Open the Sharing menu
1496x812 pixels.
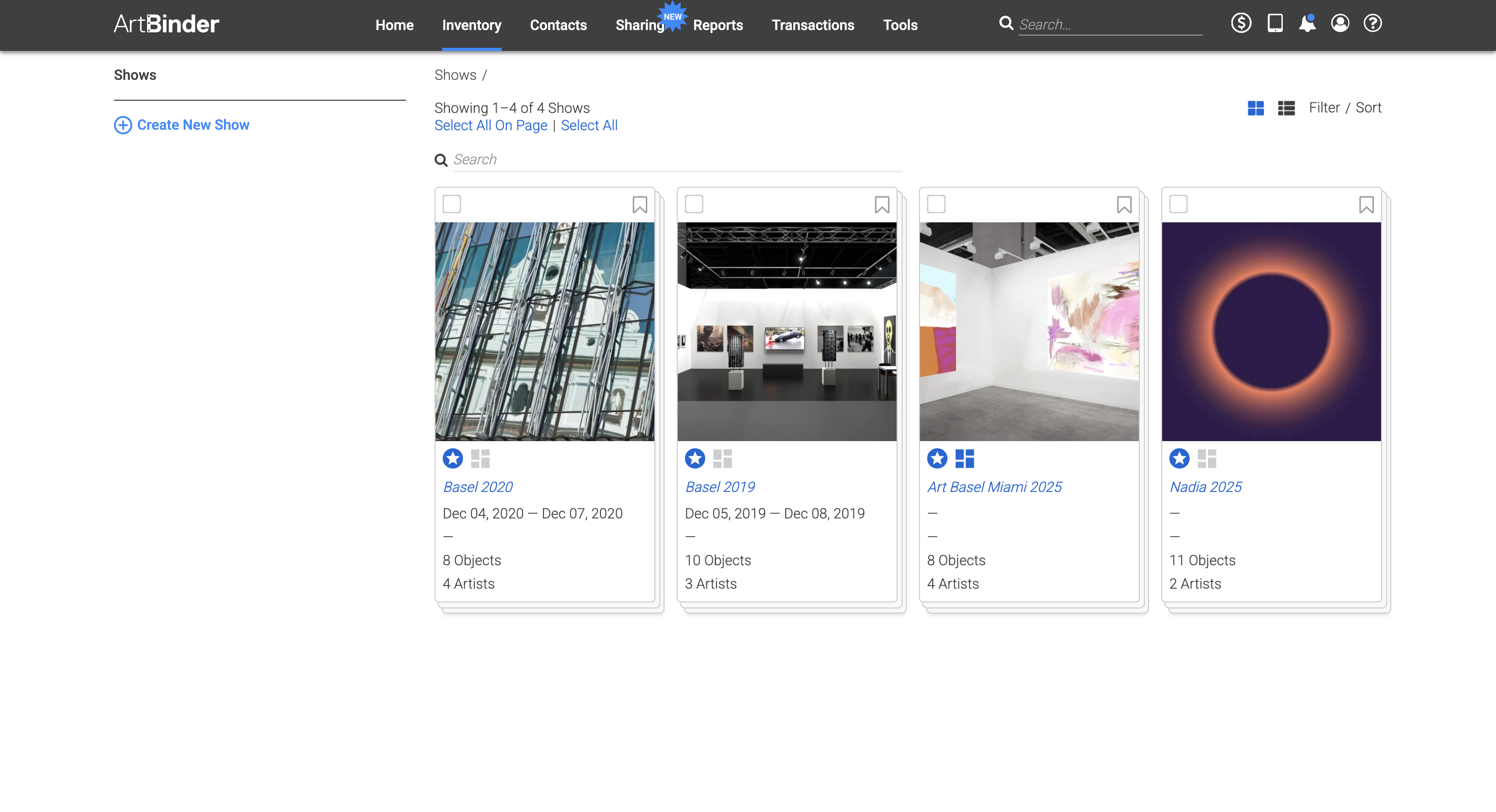tap(640, 25)
